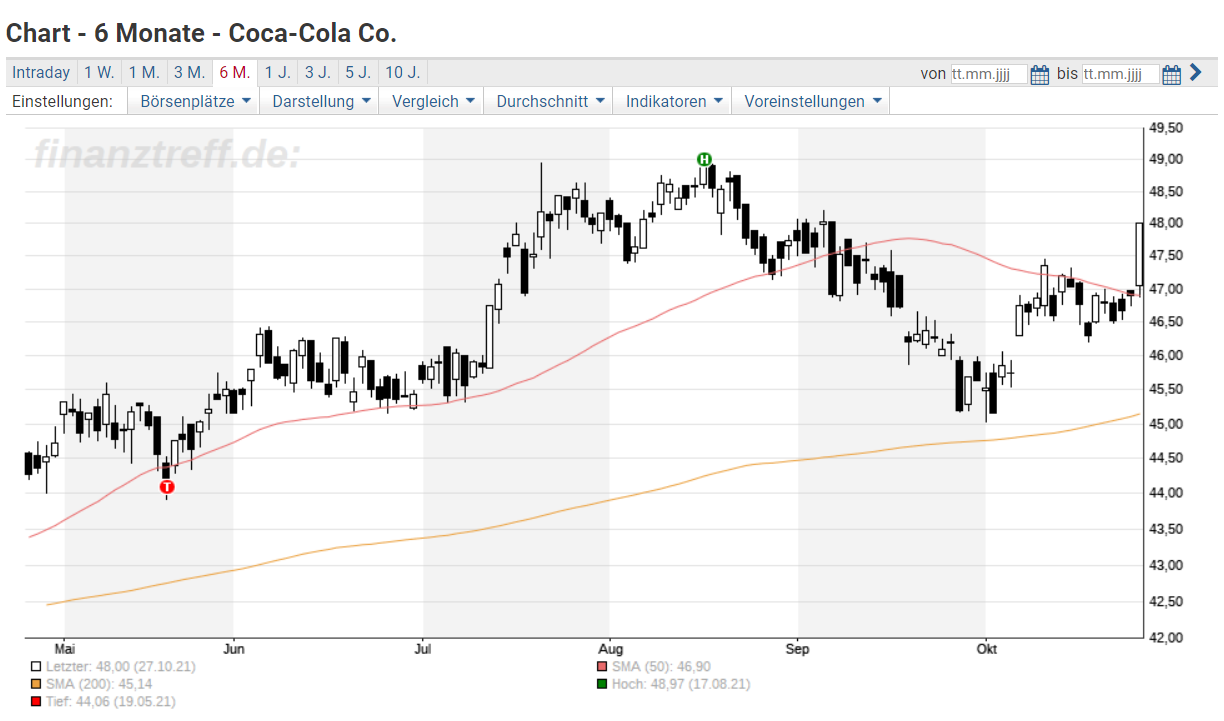Open the Börsenplätze dropdown

[194, 101]
